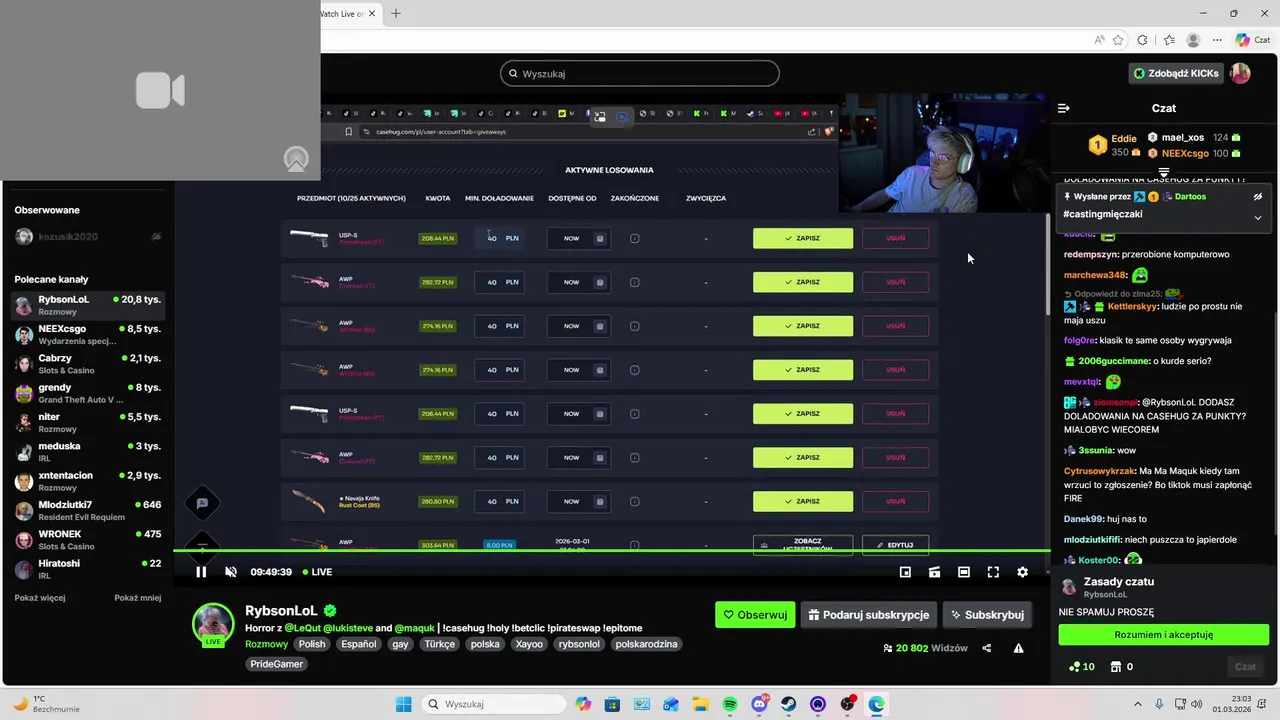Accept chat rules with Rozumiem i akceptuję

click(1164, 635)
